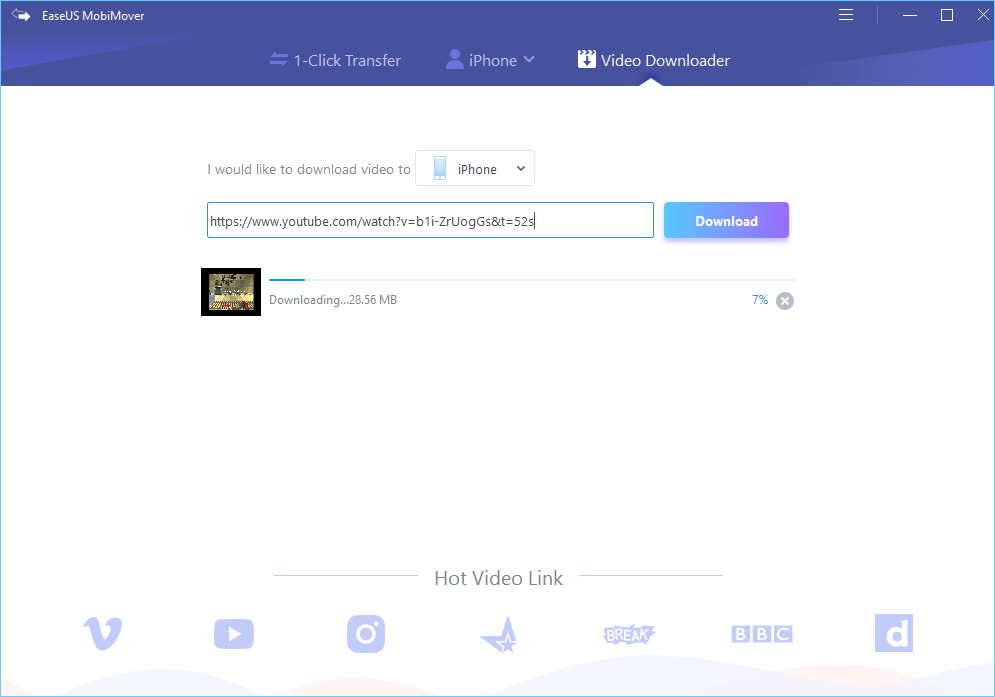Image resolution: width=995 pixels, height=697 pixels.
Task: Click the Hot Video Link heading
Action: (x=498, y=578)
